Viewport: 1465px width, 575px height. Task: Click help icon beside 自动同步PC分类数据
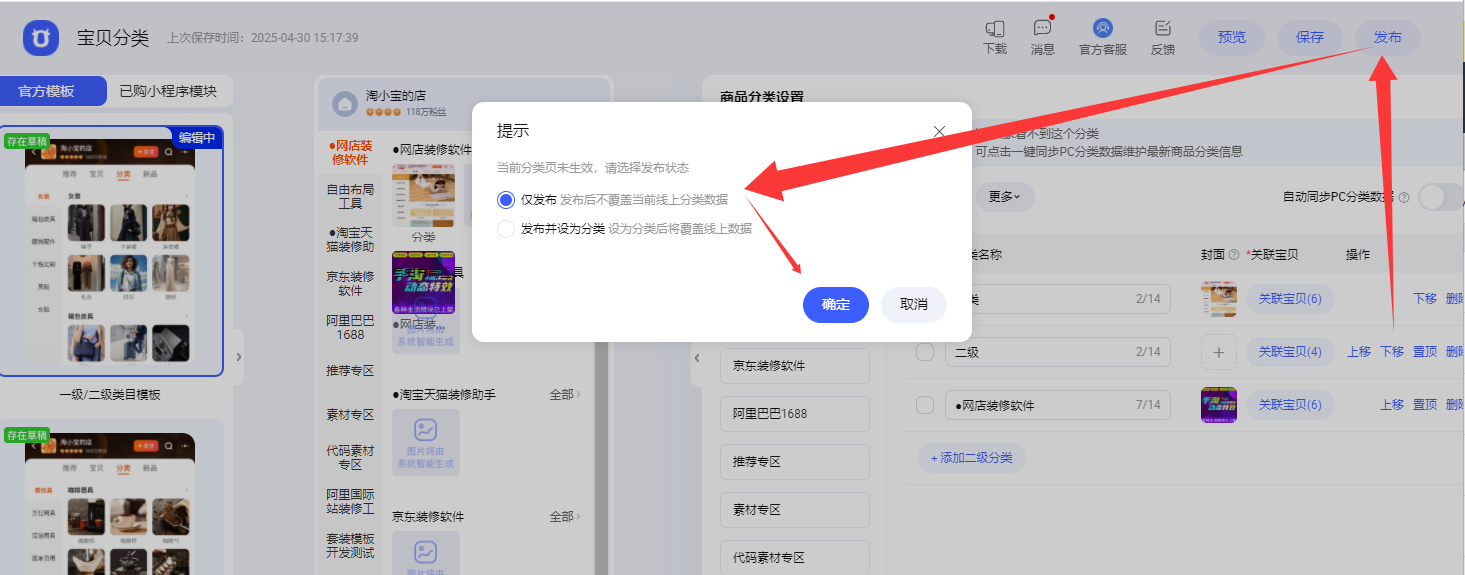[x=1404, y=198]
